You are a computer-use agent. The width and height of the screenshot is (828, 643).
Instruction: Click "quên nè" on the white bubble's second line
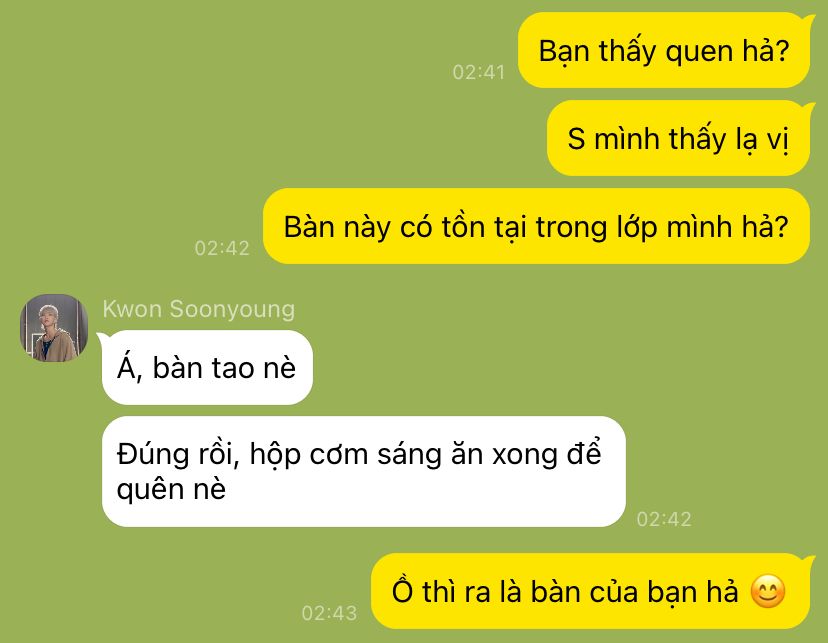pos(171,489)
